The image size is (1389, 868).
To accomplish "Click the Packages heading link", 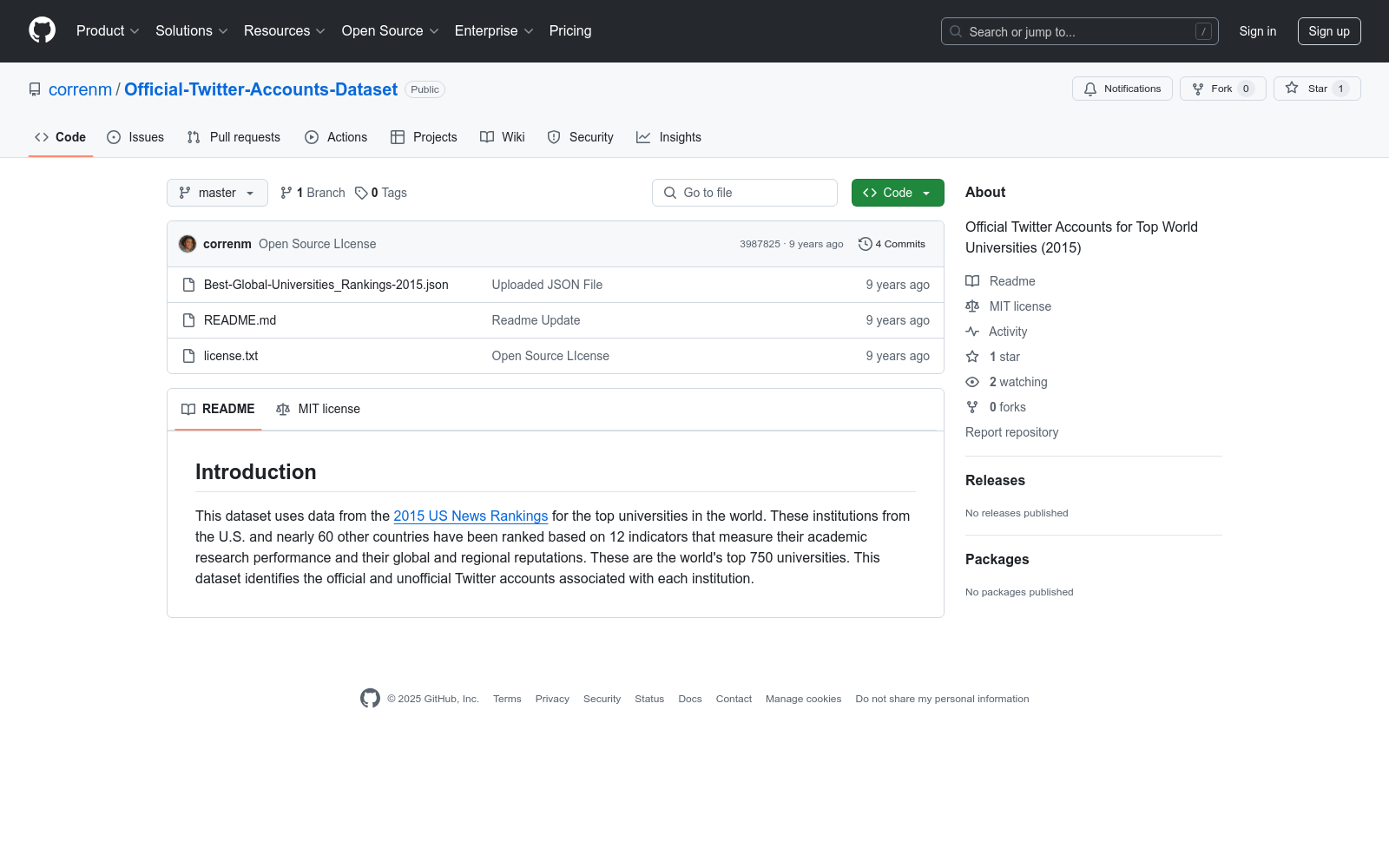I will click(997, 559).
